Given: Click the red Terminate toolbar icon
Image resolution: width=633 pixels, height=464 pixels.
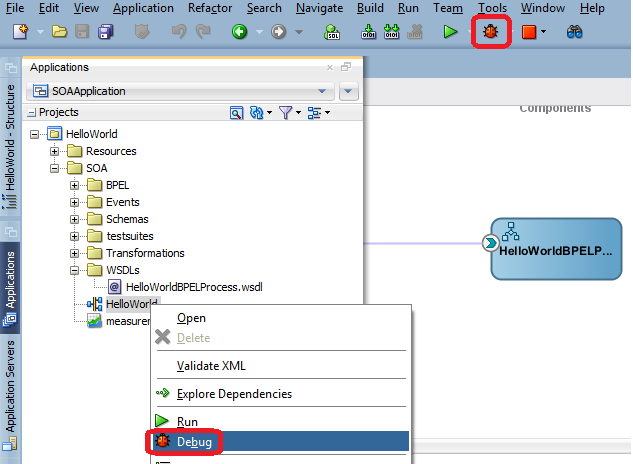Looking at the screenshot, I should click(x=529, y=32).
